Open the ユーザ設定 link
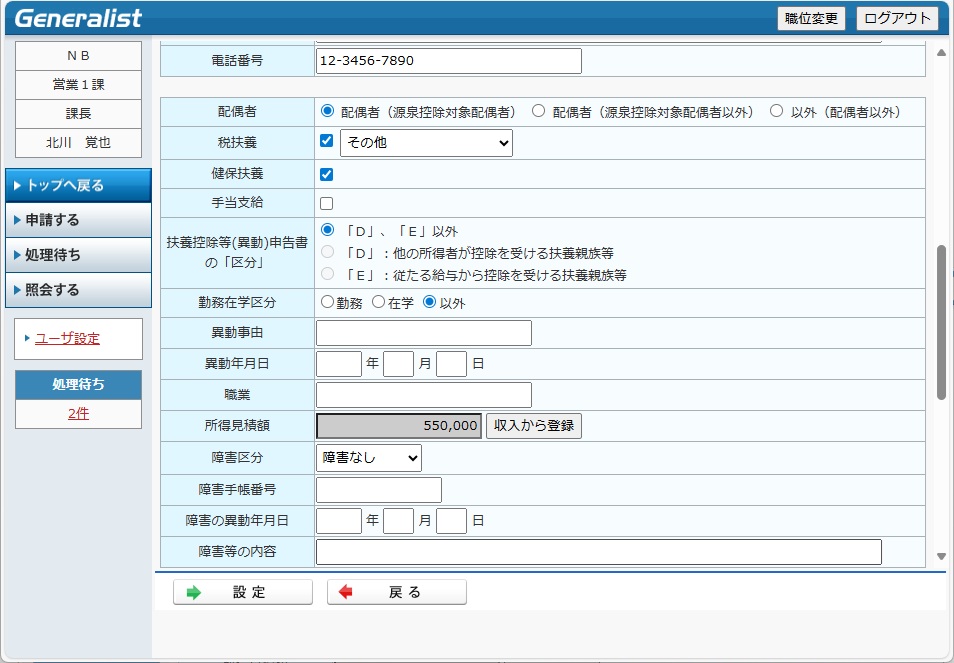This screenshot has width=954, height=663. [67, 338]
